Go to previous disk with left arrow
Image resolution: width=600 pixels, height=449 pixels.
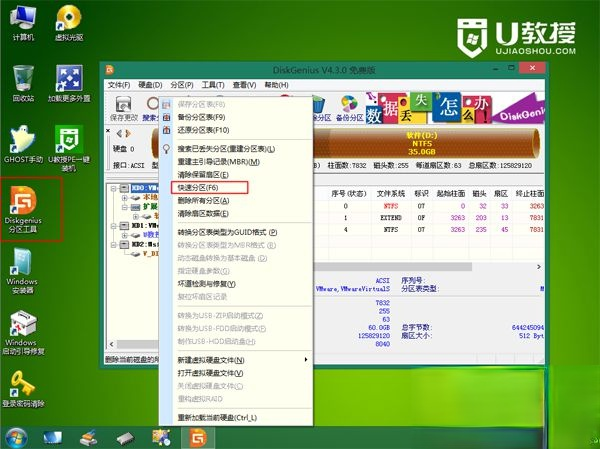pyautogui.click(x=119, y=134)
